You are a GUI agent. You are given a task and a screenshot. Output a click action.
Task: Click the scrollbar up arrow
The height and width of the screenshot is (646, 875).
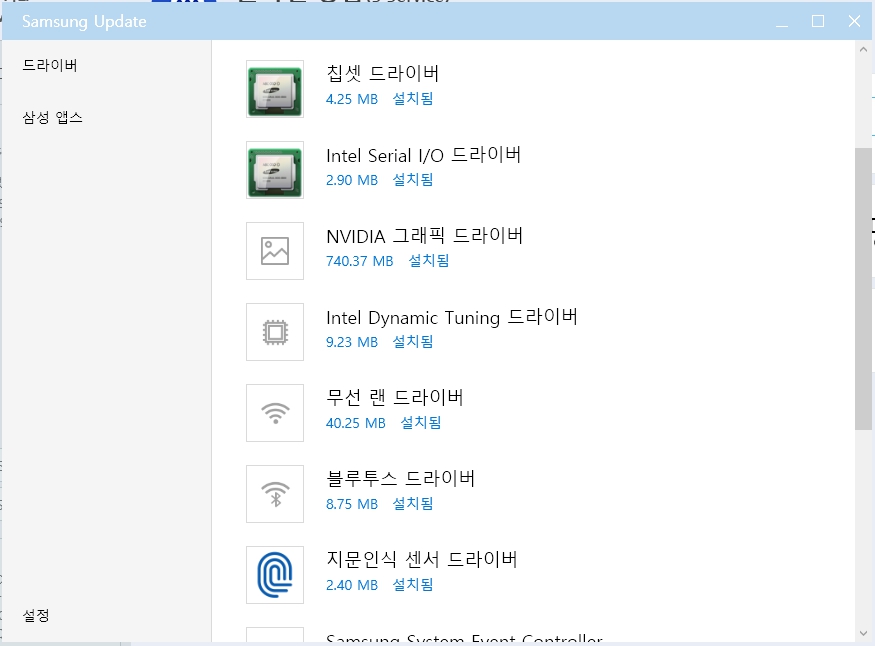coord(863,50)
